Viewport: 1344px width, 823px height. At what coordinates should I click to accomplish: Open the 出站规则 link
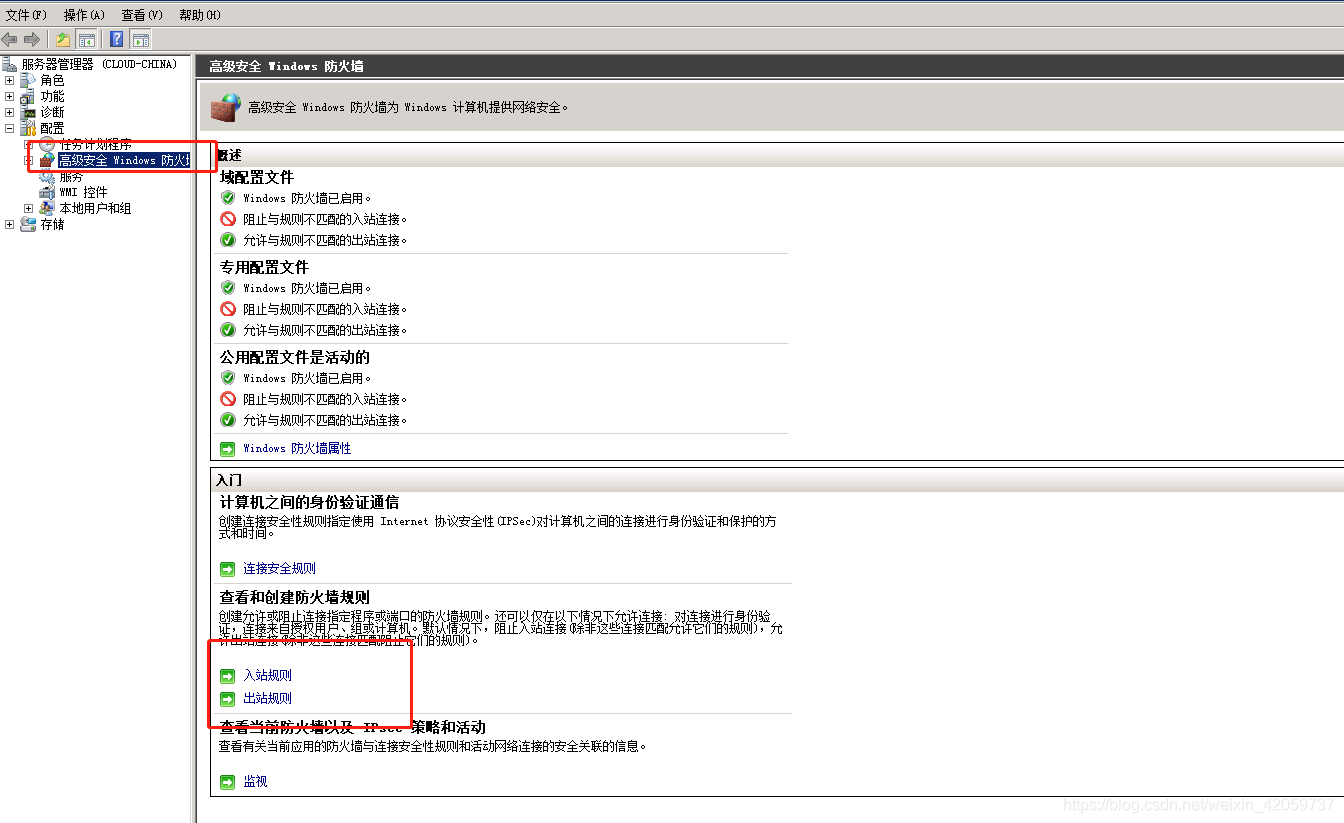pos(267,698)
